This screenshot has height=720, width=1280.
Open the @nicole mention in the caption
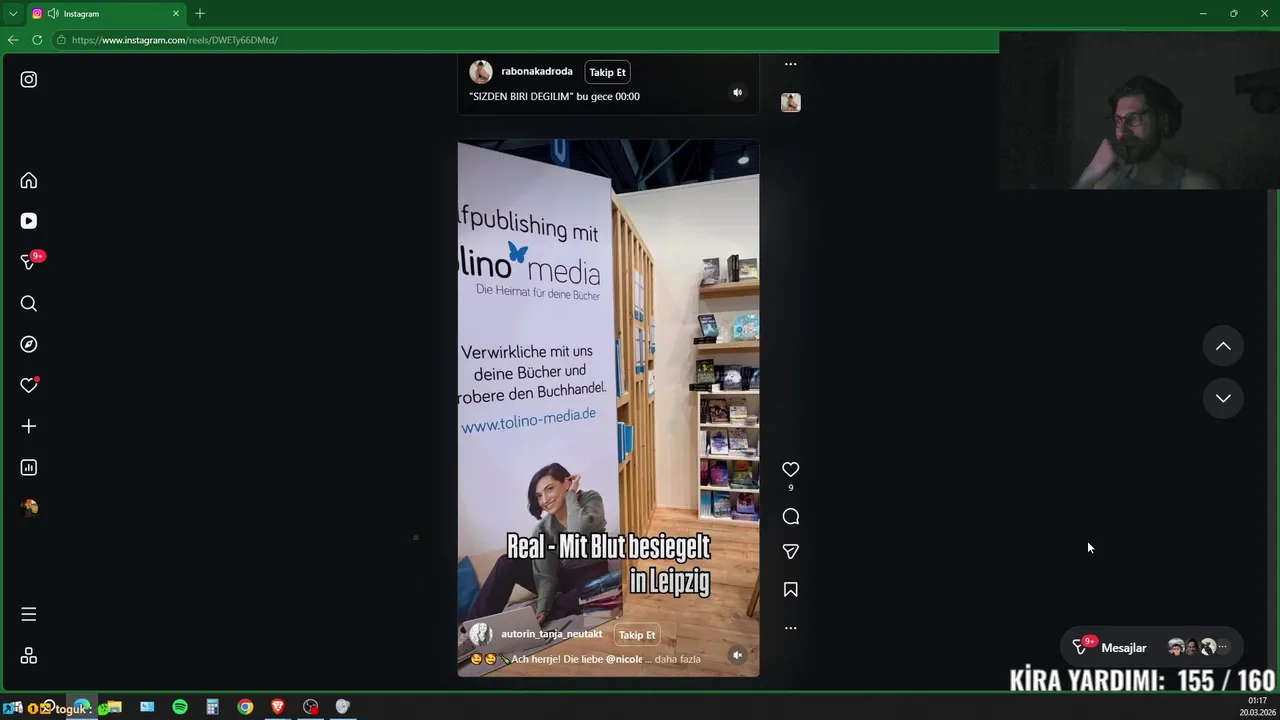click(624, 659)
